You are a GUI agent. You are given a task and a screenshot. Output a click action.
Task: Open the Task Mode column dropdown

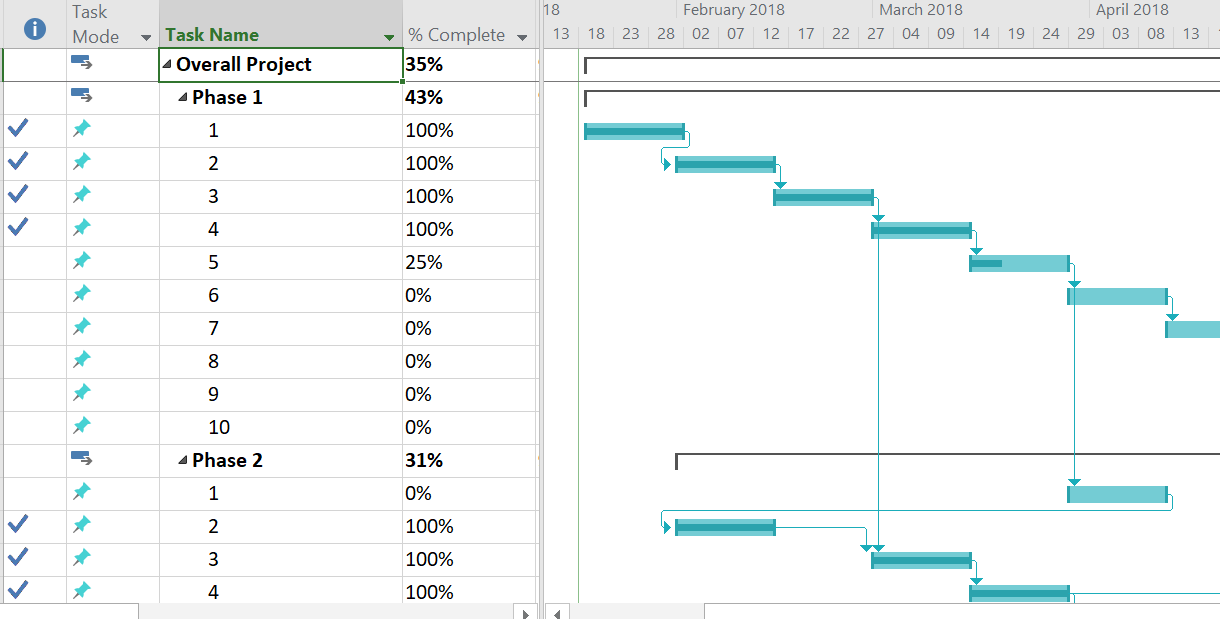(x=147, y=38)
